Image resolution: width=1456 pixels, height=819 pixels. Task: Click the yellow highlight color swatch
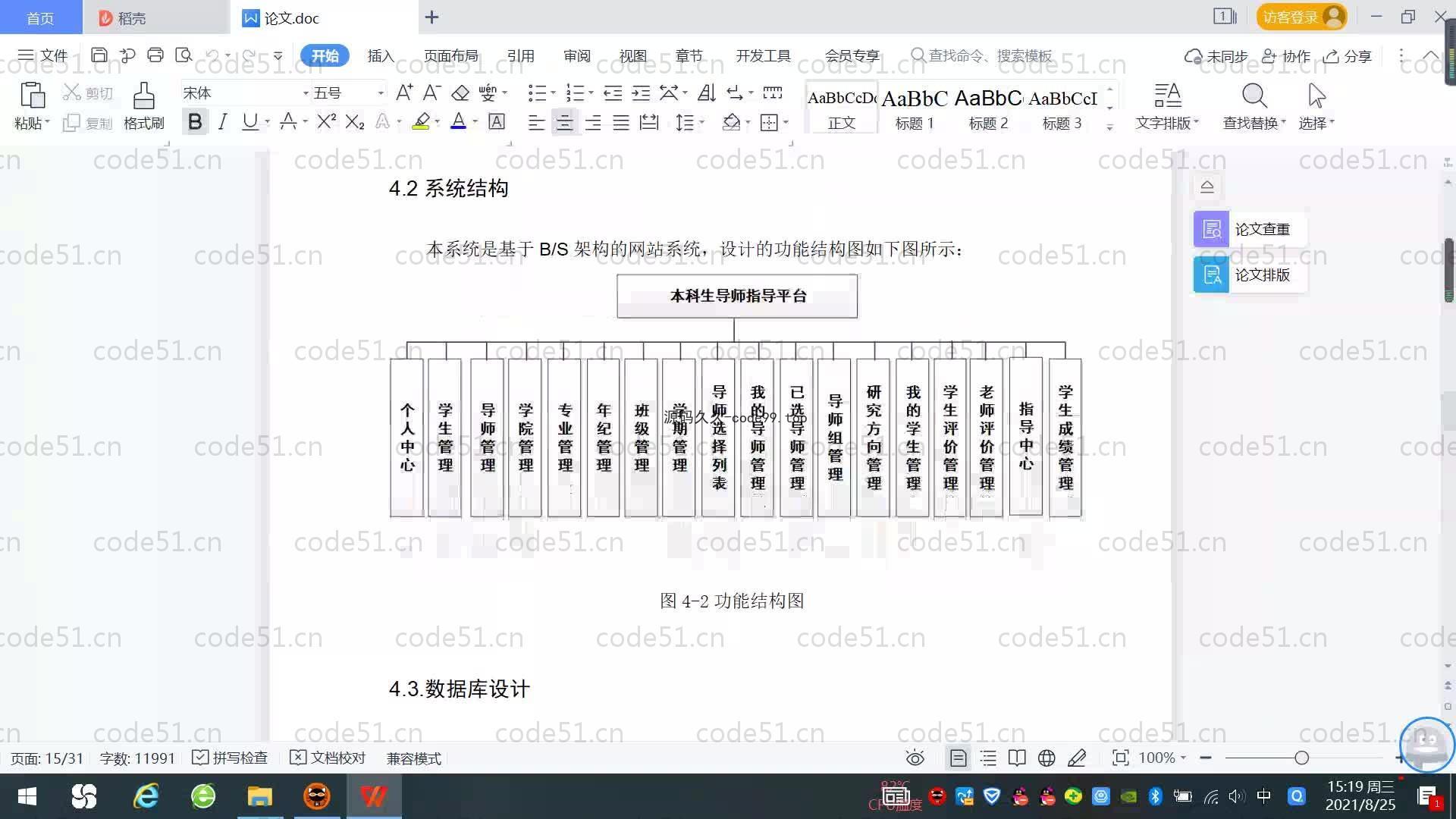421,121
